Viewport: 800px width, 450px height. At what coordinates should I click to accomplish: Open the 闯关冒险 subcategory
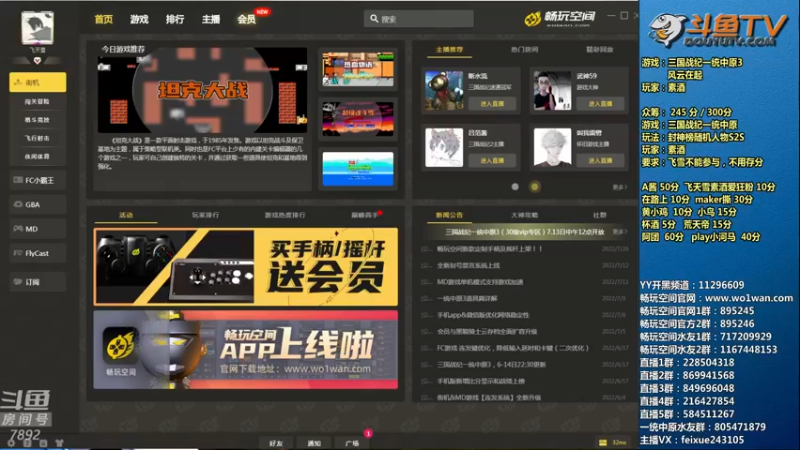pos(37,102)
